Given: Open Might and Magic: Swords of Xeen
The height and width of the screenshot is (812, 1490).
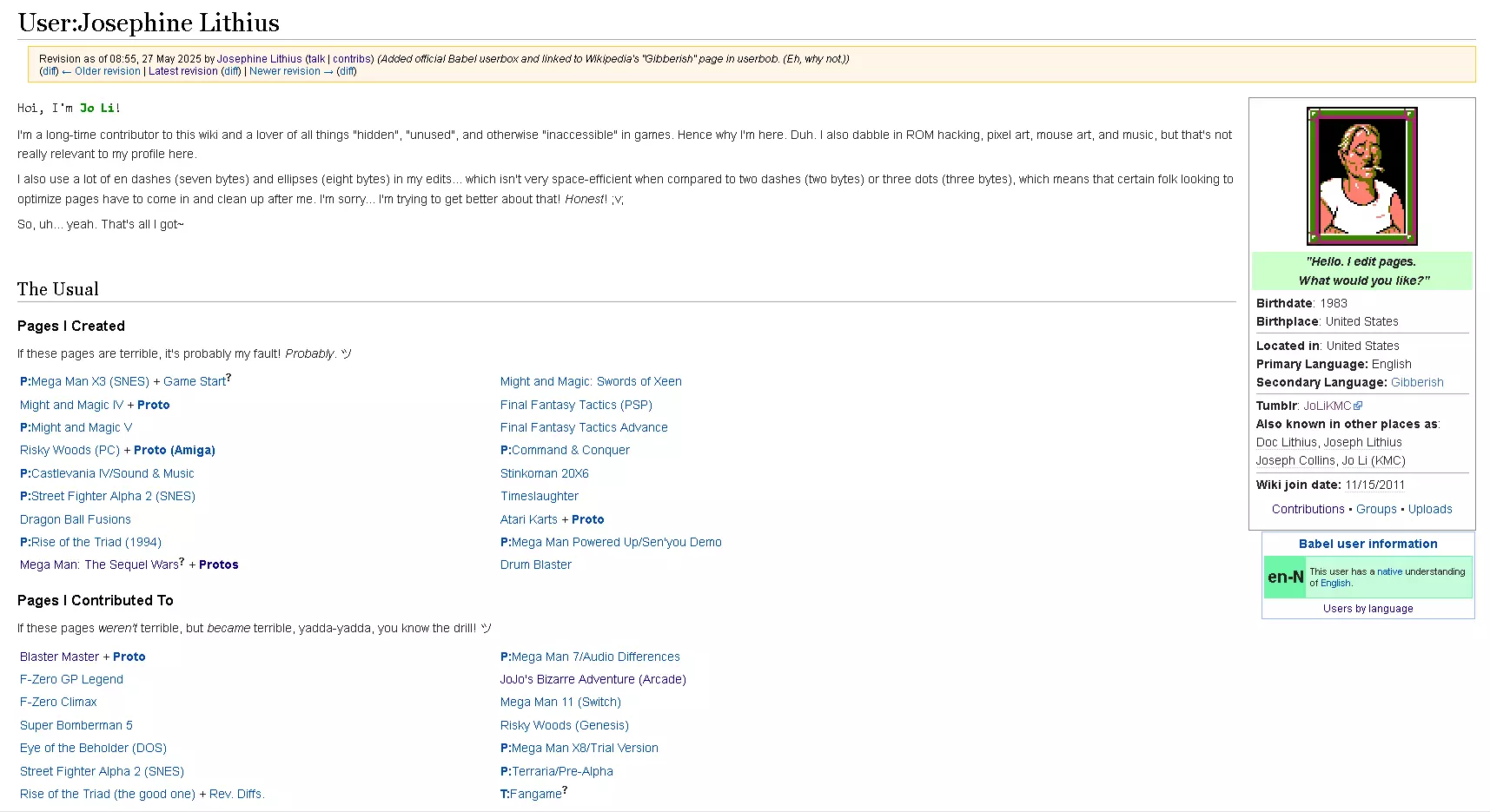Looking at the screenshot, I should [591, 381].
